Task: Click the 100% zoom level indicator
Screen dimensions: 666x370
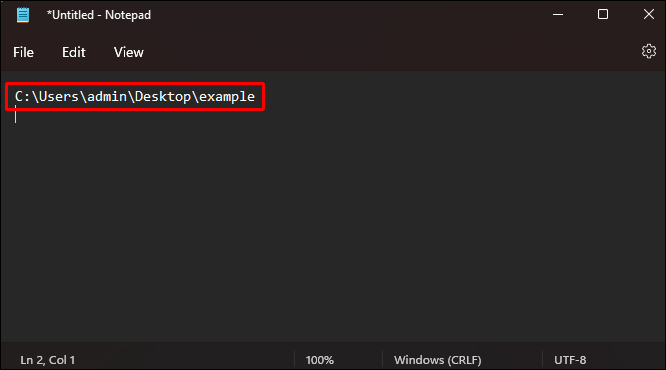Action: 319,360
